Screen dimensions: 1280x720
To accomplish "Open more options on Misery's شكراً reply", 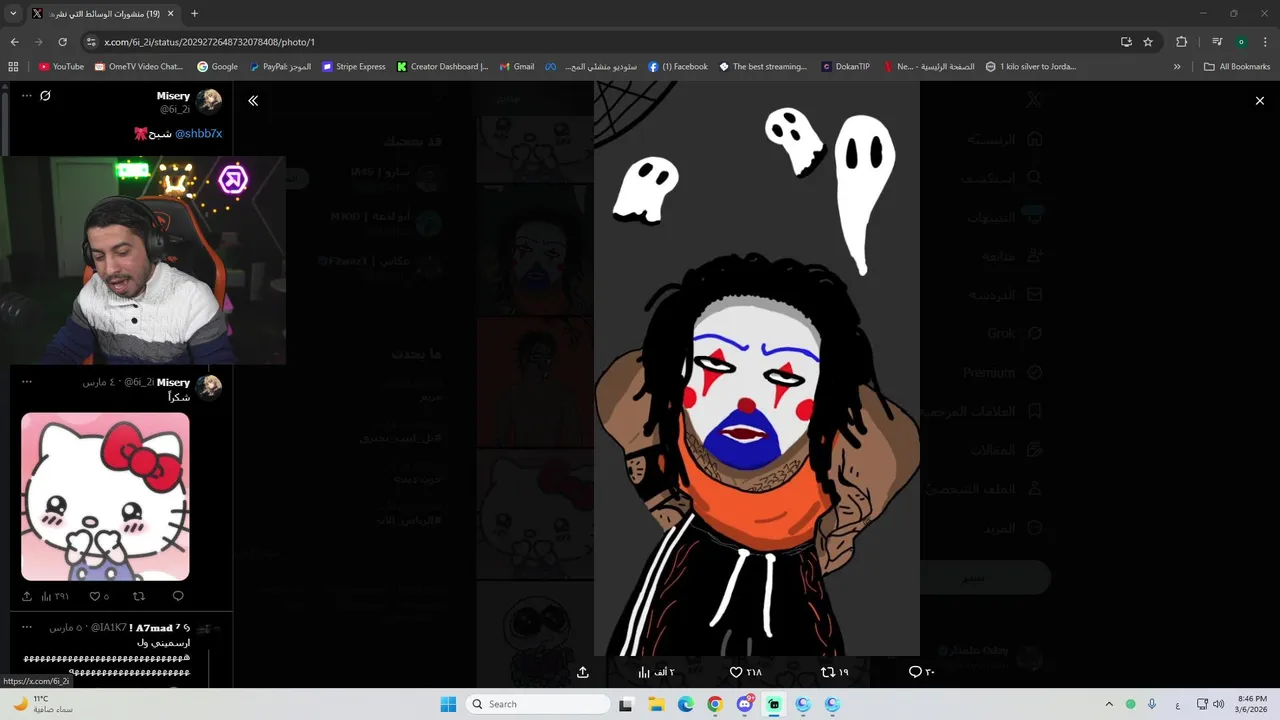I will (x=27, y=382).
